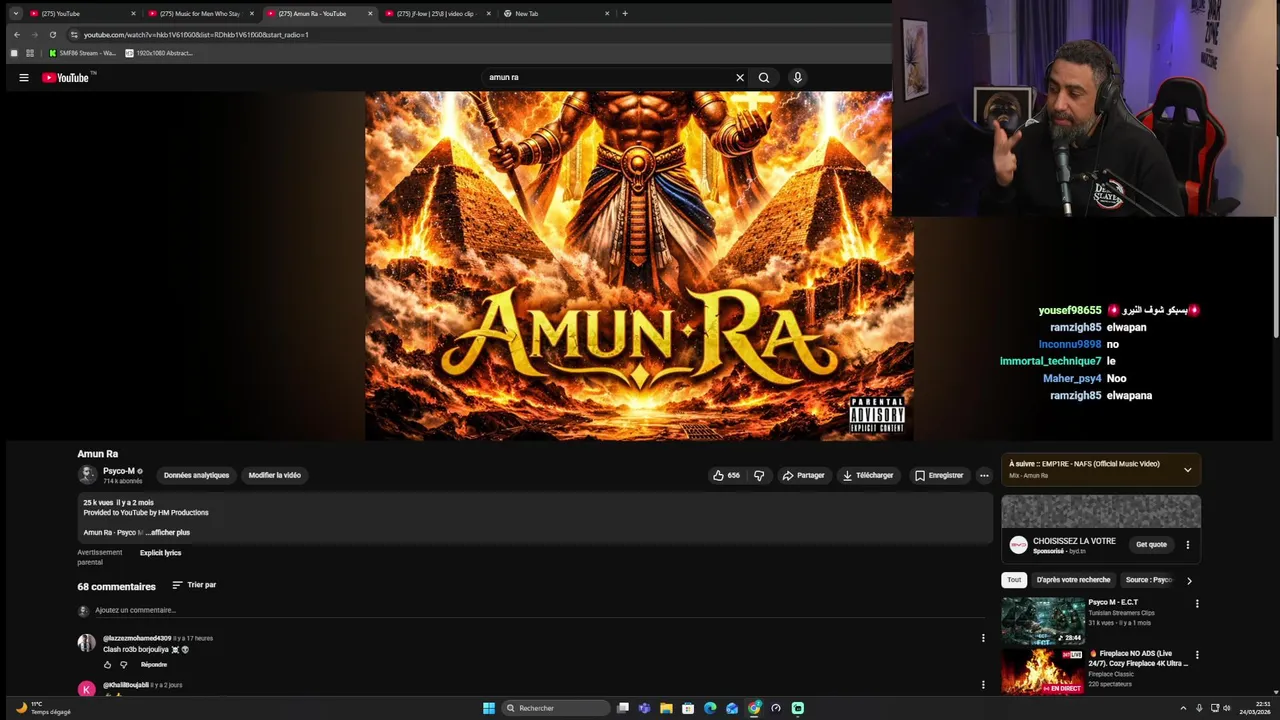
Task: Open the tab search dropdown arrow
Action: click(15, 14)
